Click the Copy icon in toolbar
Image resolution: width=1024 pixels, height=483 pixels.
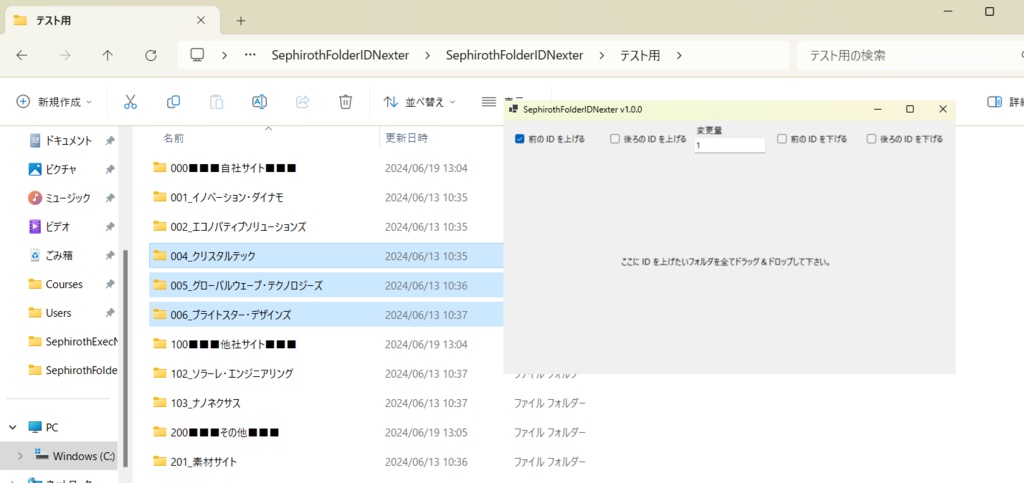173,102
